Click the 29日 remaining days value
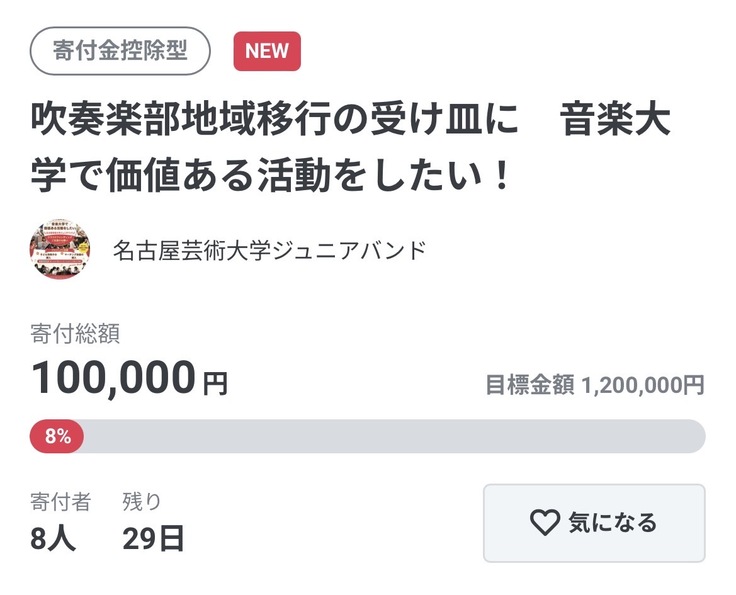736x595 pixels. 153,538
